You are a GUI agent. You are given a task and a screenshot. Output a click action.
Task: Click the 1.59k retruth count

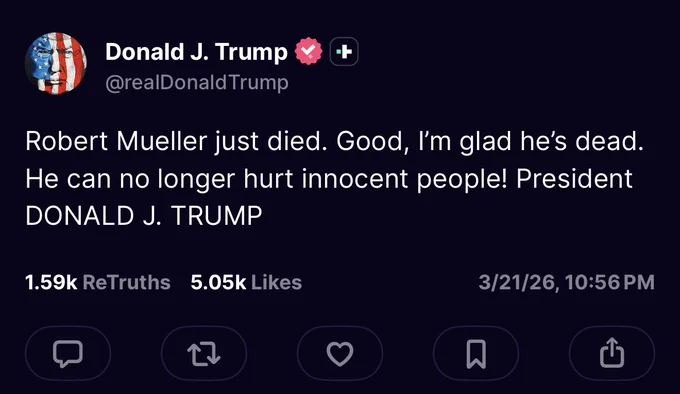point(51,282)
